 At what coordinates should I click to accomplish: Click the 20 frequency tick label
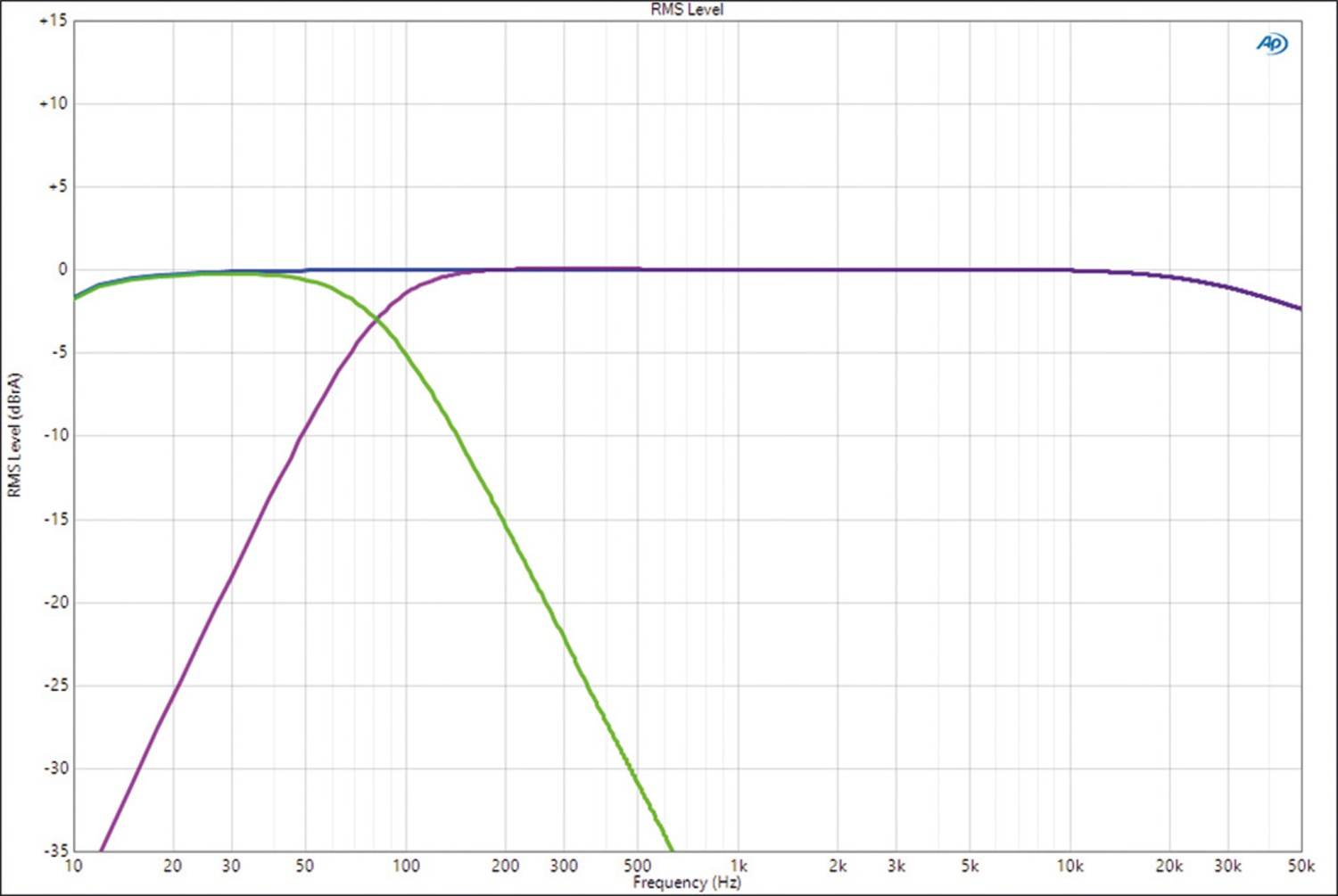tap(173, 866)
